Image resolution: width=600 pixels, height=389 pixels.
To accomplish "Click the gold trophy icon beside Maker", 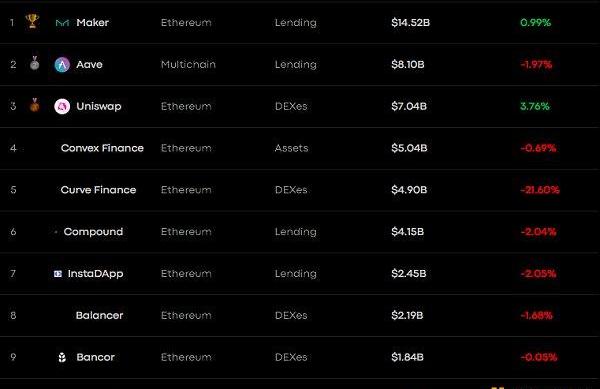I will (32, 21).
